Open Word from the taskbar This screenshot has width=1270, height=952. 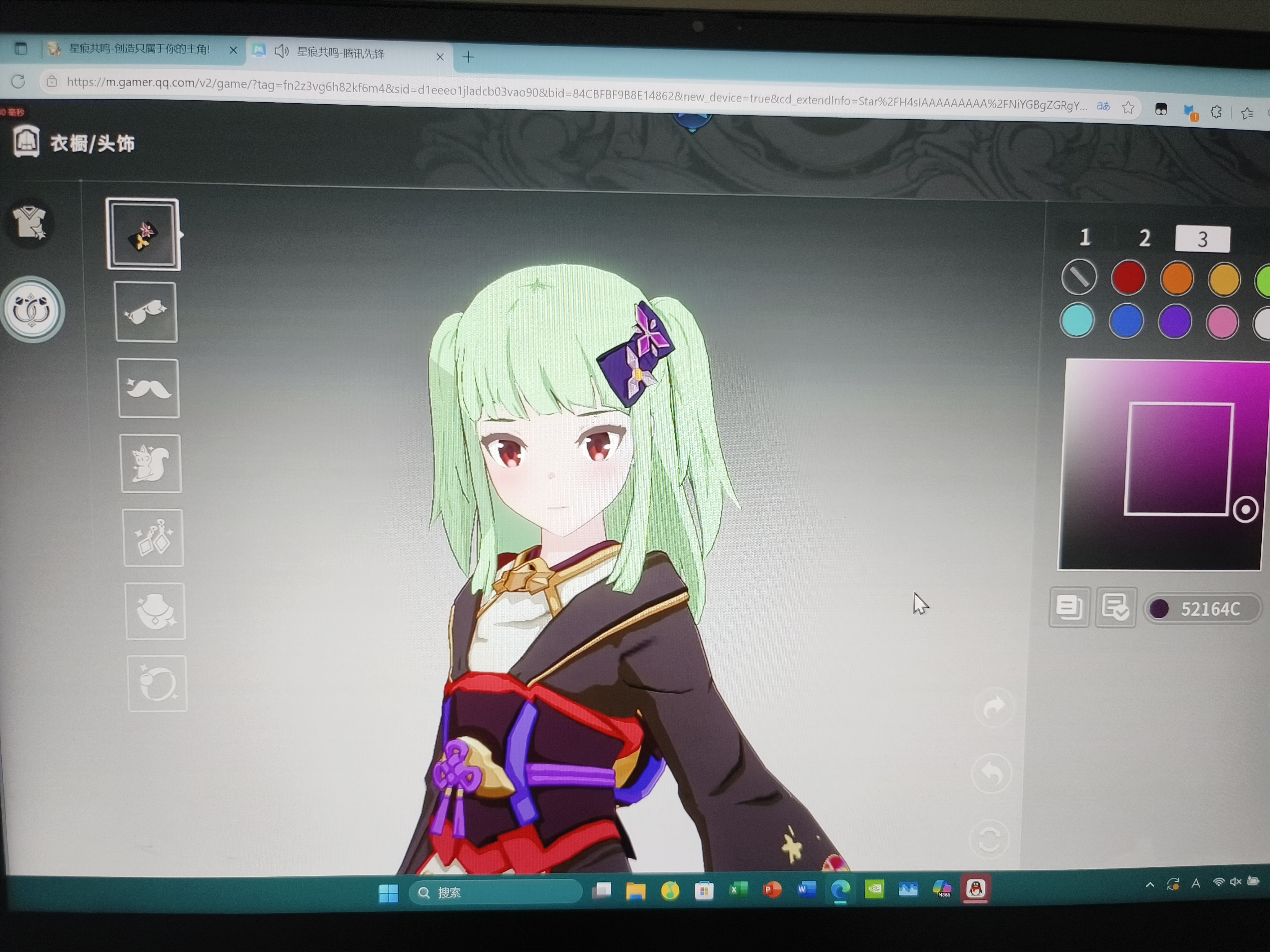point(806,889)
